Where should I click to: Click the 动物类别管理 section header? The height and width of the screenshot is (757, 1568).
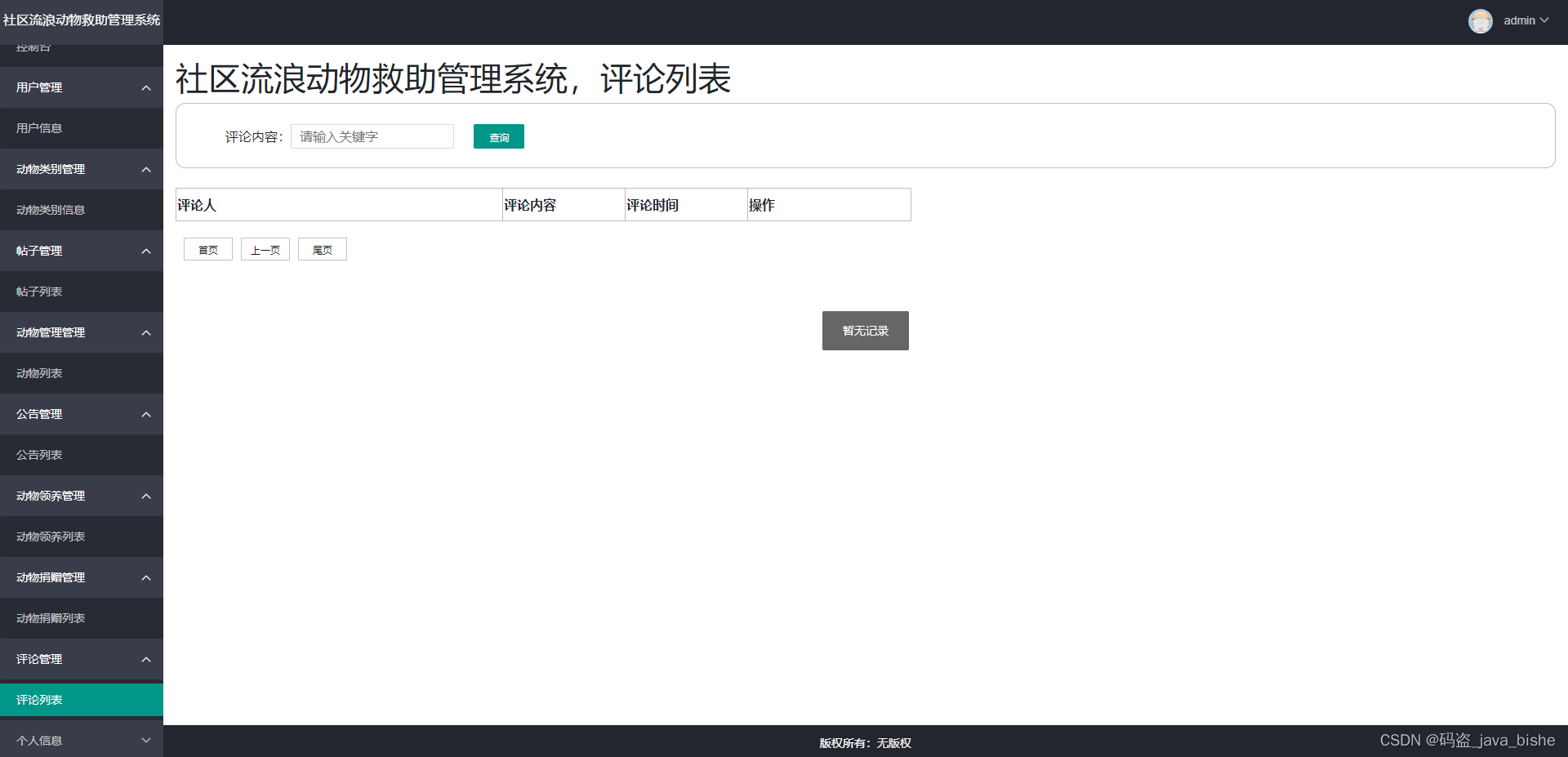tap(82, 169)
